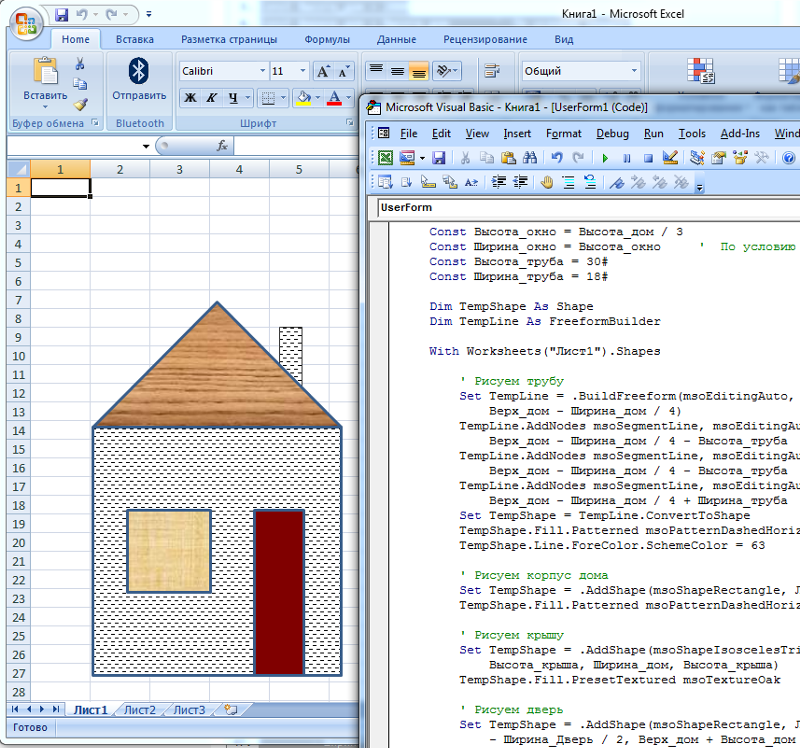Image resolution: width=800 pixels, height=748 pixels.
Task: Insert new worksheet tab icon
Action: (x=231, y=710)
